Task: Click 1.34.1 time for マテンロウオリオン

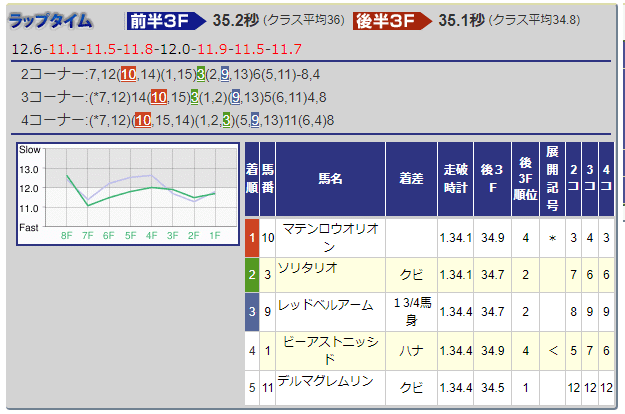Action: 456,238
